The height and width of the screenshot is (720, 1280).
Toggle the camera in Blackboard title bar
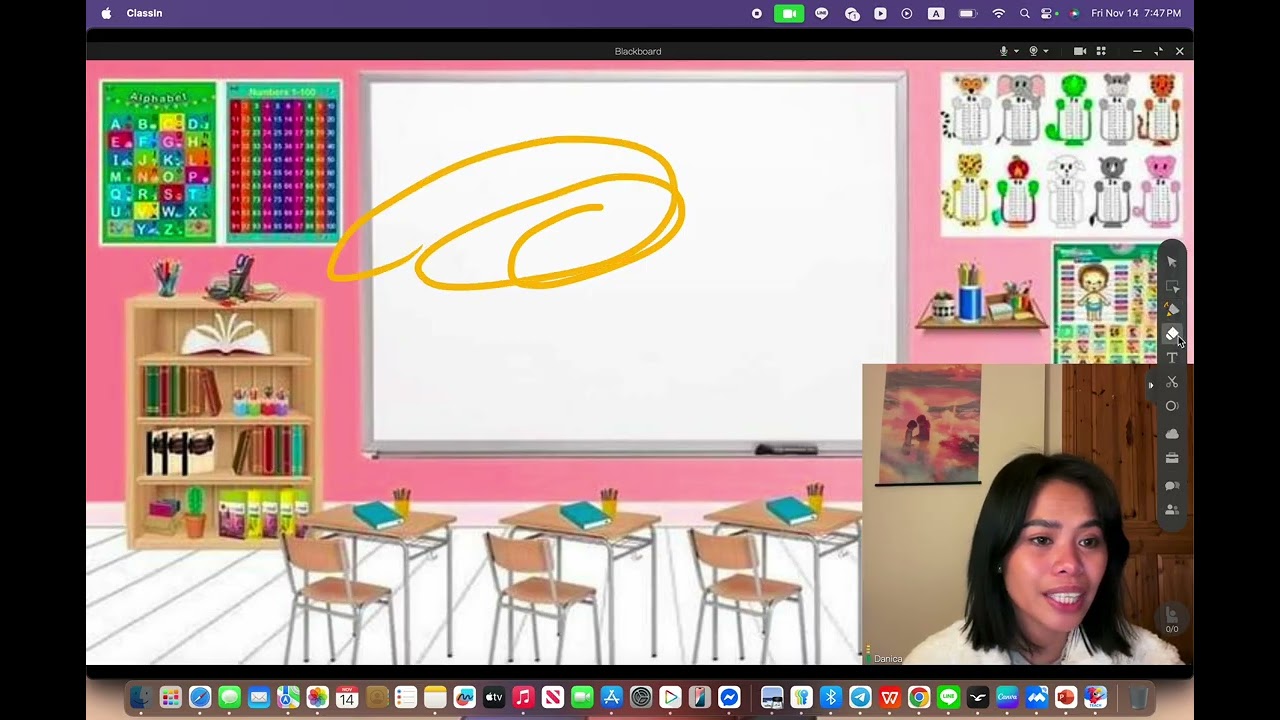click(1080, 51)
